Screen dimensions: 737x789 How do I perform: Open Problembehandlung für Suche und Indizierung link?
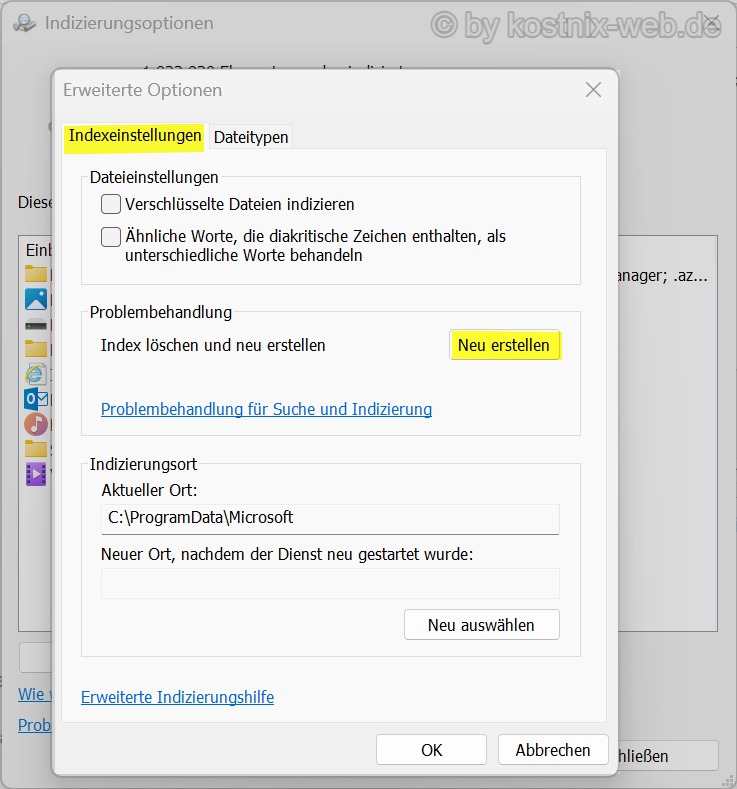(x=266, y=409)
